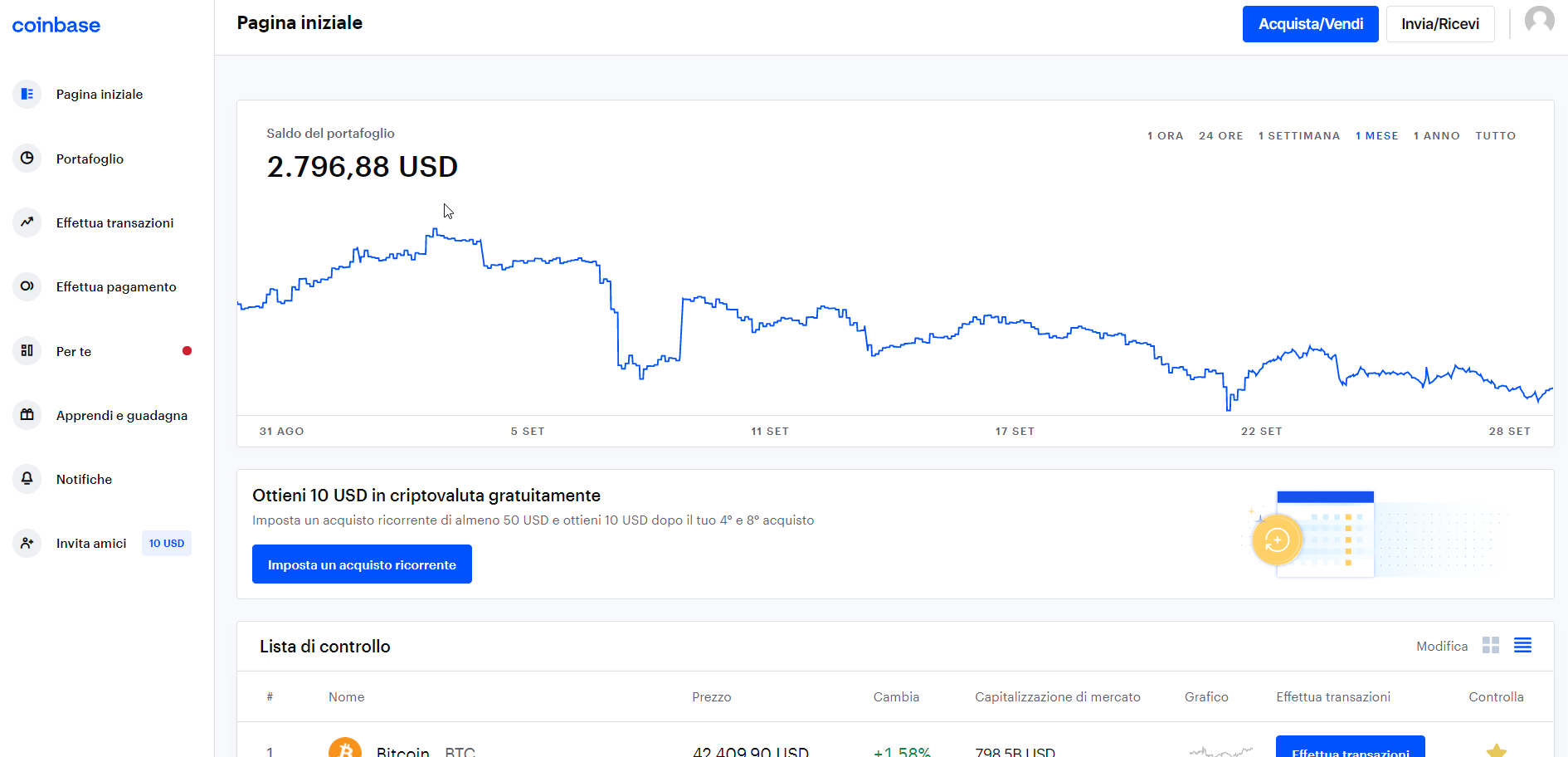Open the Pagina iniziale sidebar icon

(x=27, y=94)
